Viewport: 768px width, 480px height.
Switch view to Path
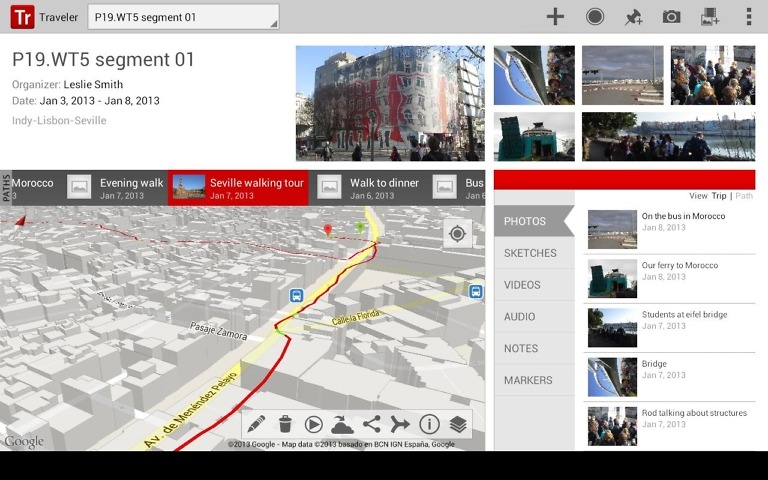tap(744, 196)
